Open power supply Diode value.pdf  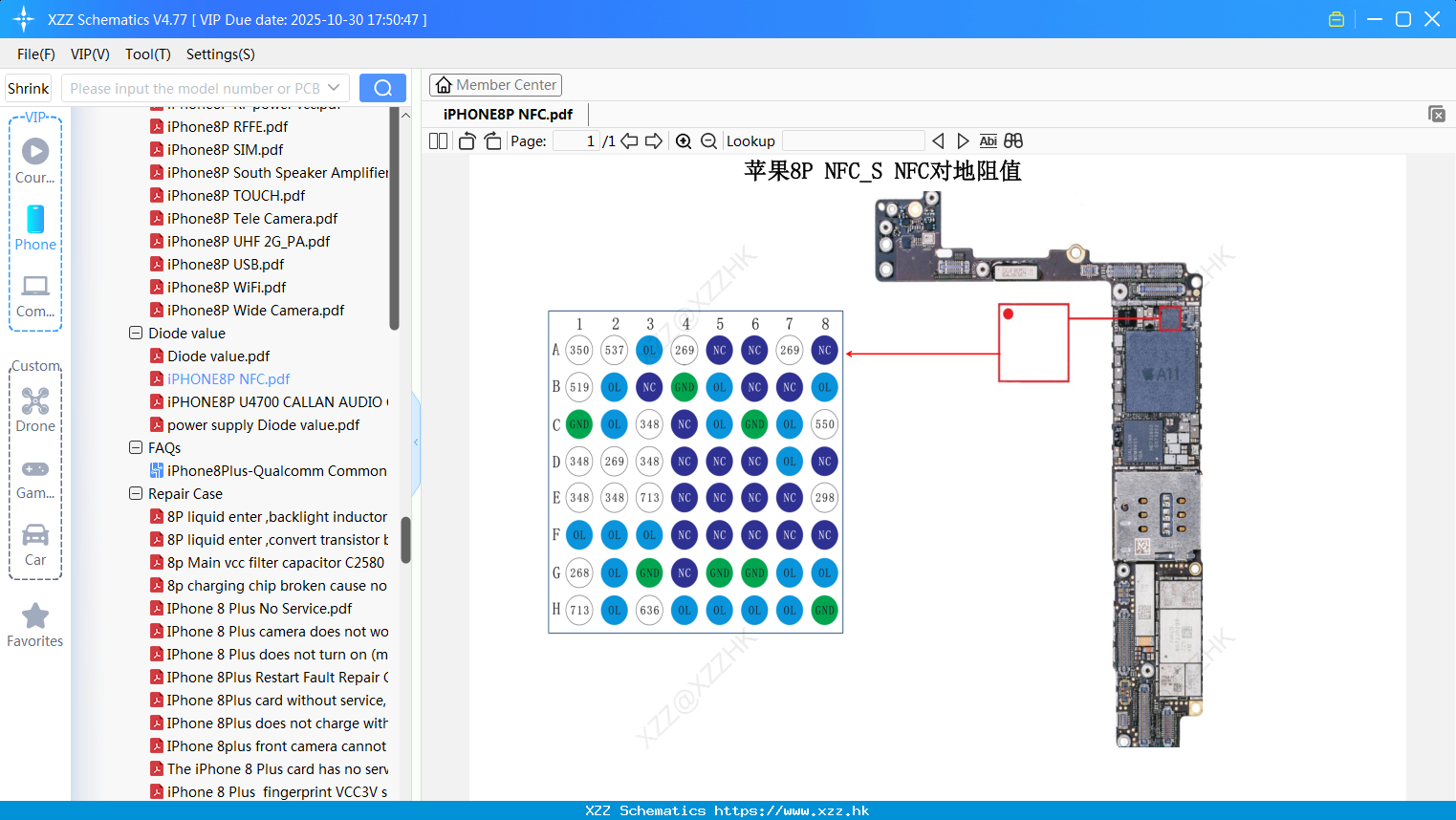coord(264,424)
